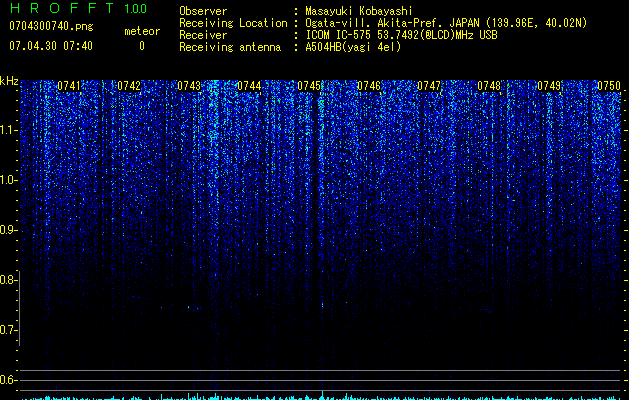Click the 1.0 kHz axis label
Image resolution: width=629 pixels, height=400 pixels.
point(9,180)
